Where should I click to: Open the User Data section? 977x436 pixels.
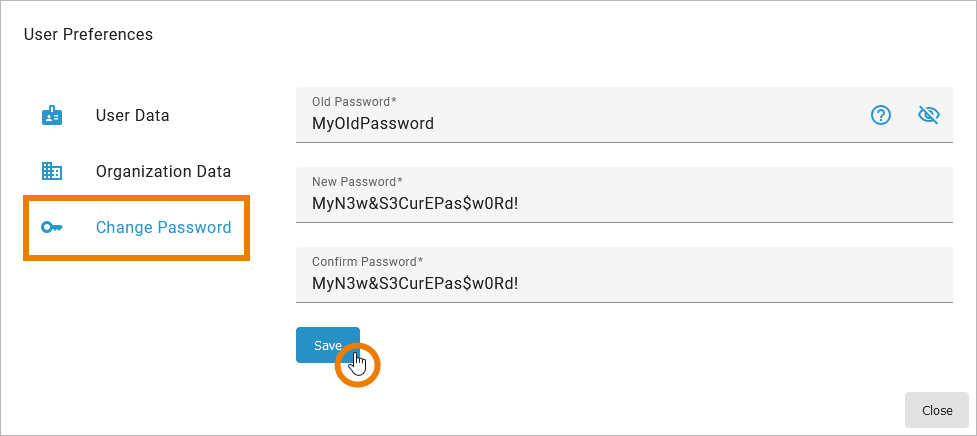132,116
